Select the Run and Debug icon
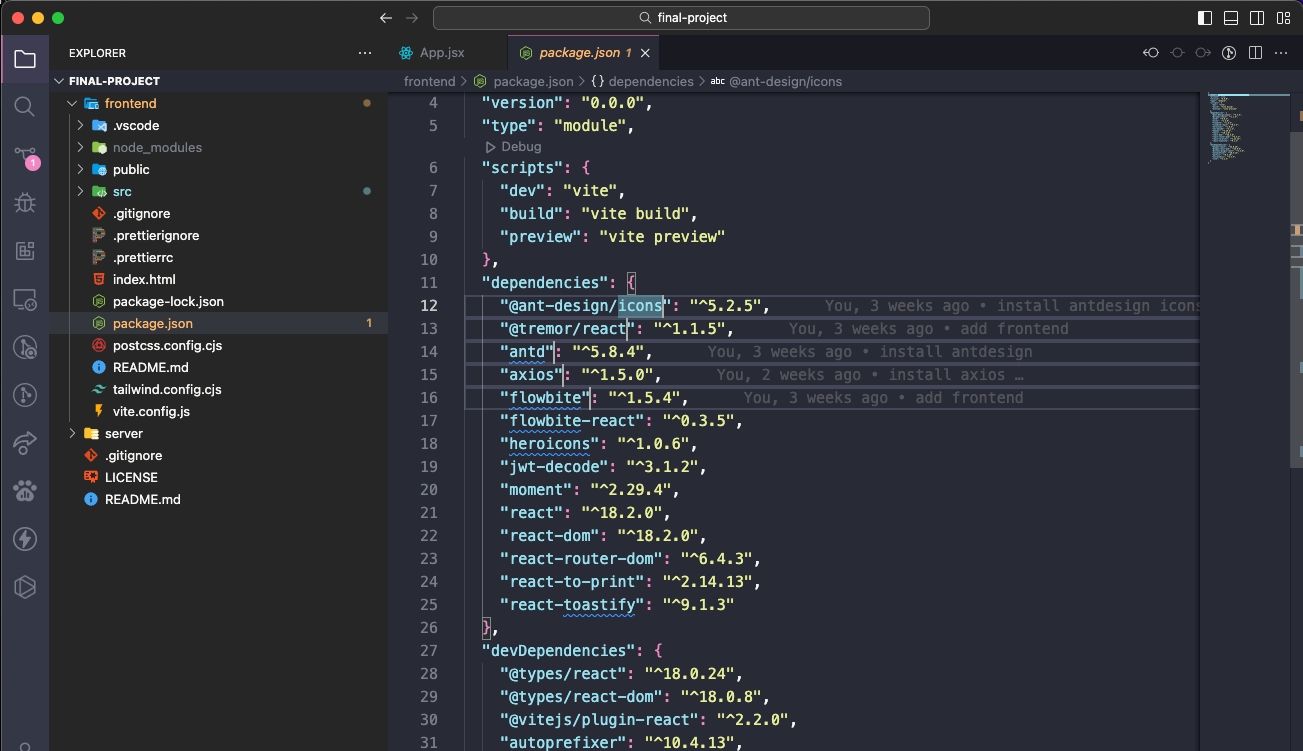The width and height of the screenshot is (1303, 751). pos(25,202)
